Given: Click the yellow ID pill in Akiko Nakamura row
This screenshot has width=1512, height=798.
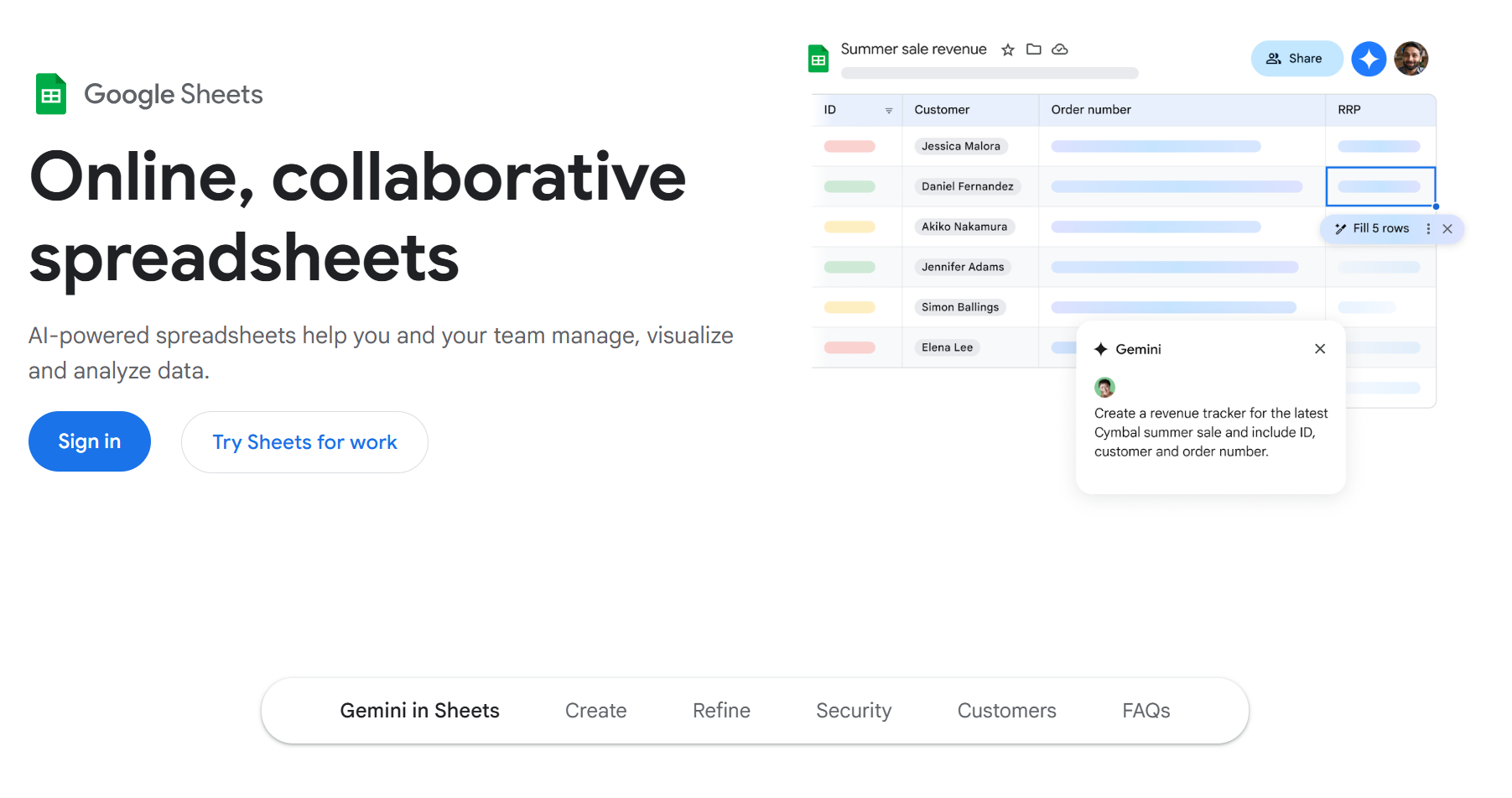Looking at the screenshot, I should pyautogui.click(x=850, y=227).
